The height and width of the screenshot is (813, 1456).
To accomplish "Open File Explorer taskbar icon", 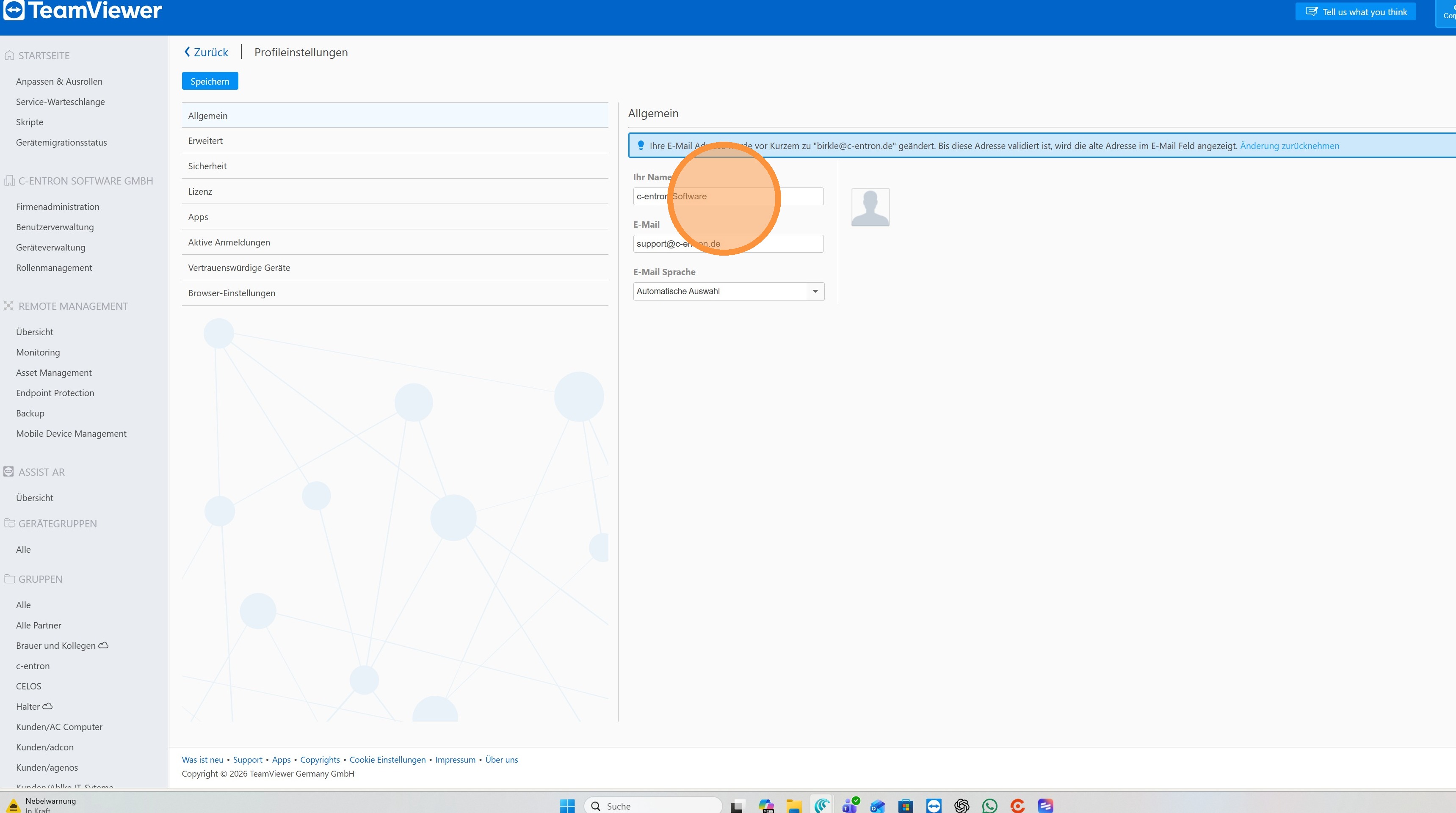I will (793, 806).
